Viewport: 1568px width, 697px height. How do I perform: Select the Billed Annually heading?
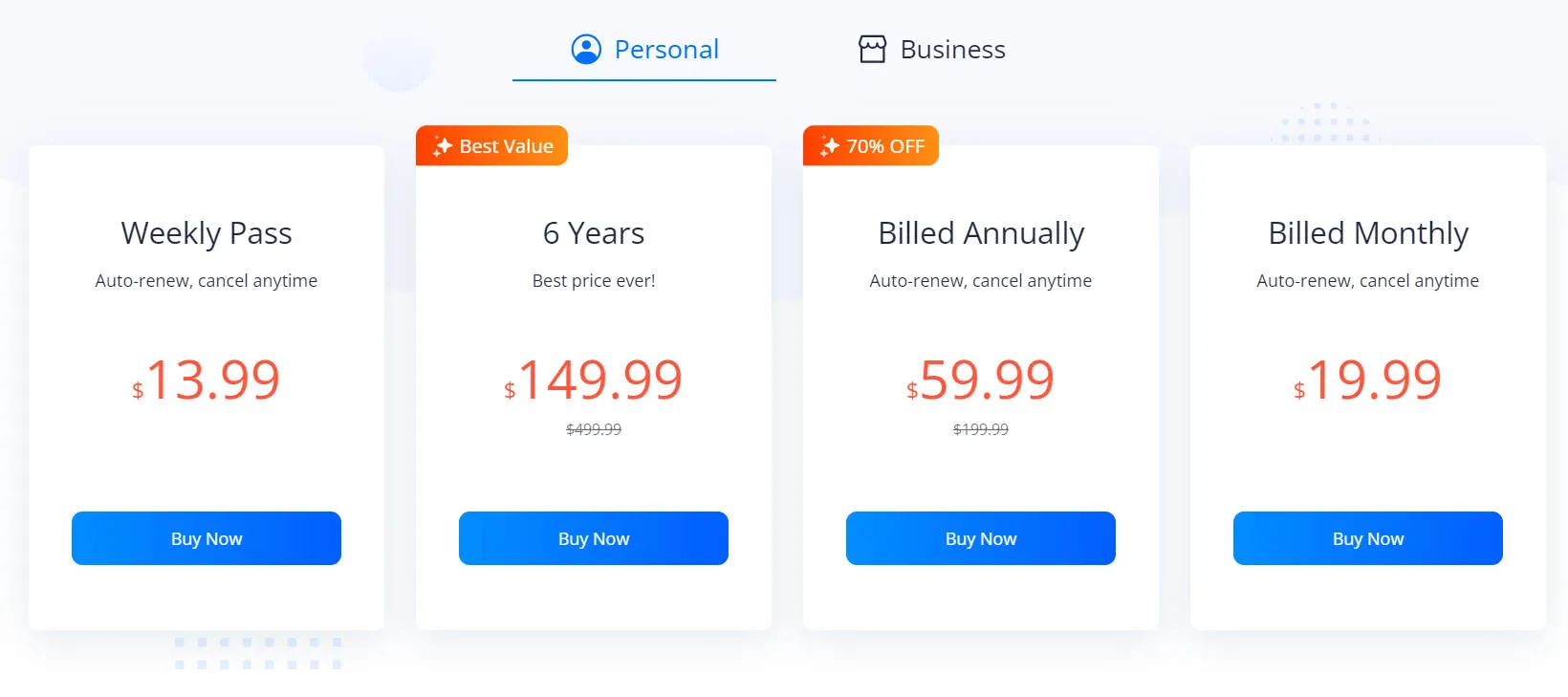point(981,233)
